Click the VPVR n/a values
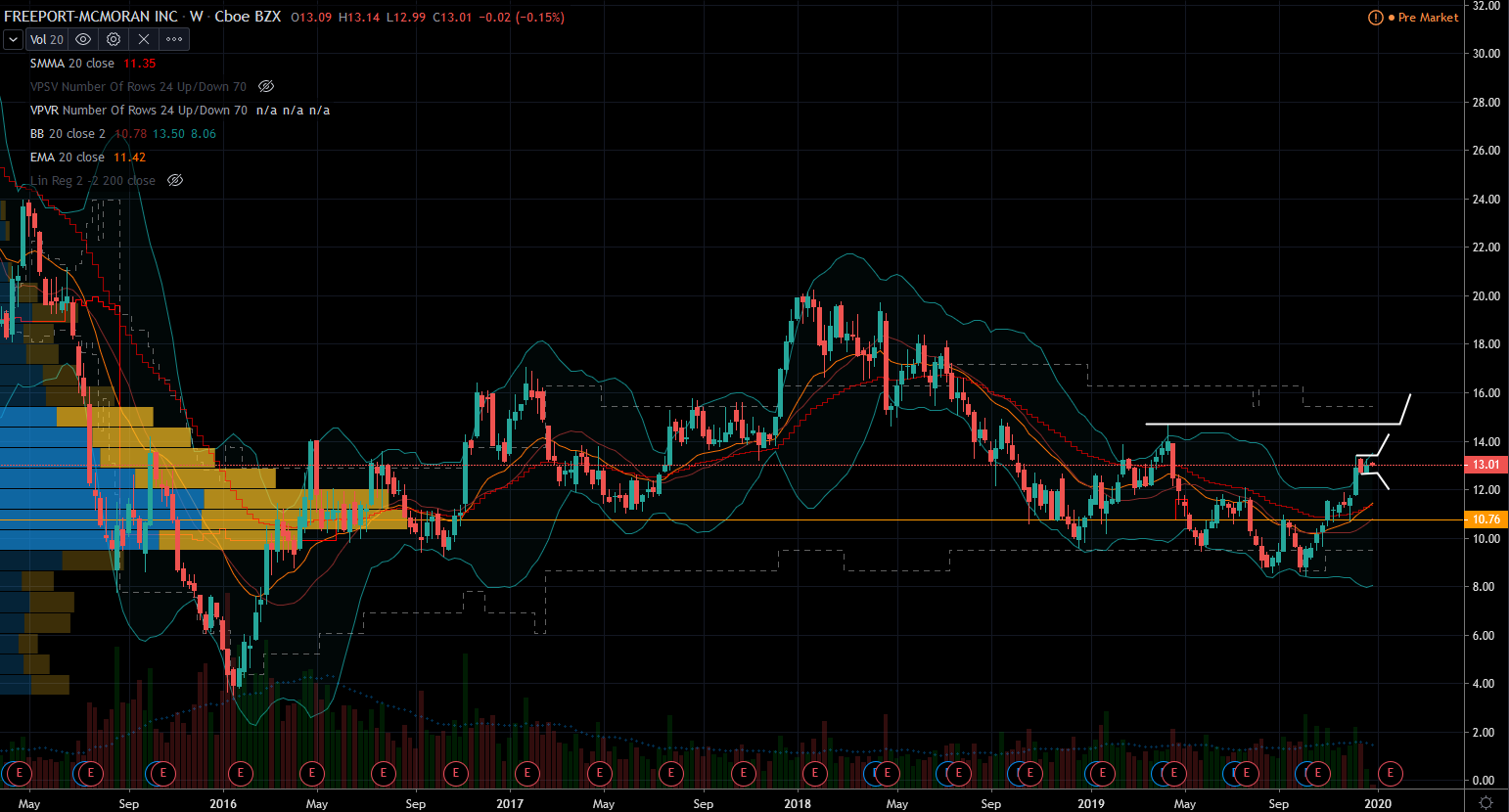Viewport: 1509px width, 812px height. 293,110
